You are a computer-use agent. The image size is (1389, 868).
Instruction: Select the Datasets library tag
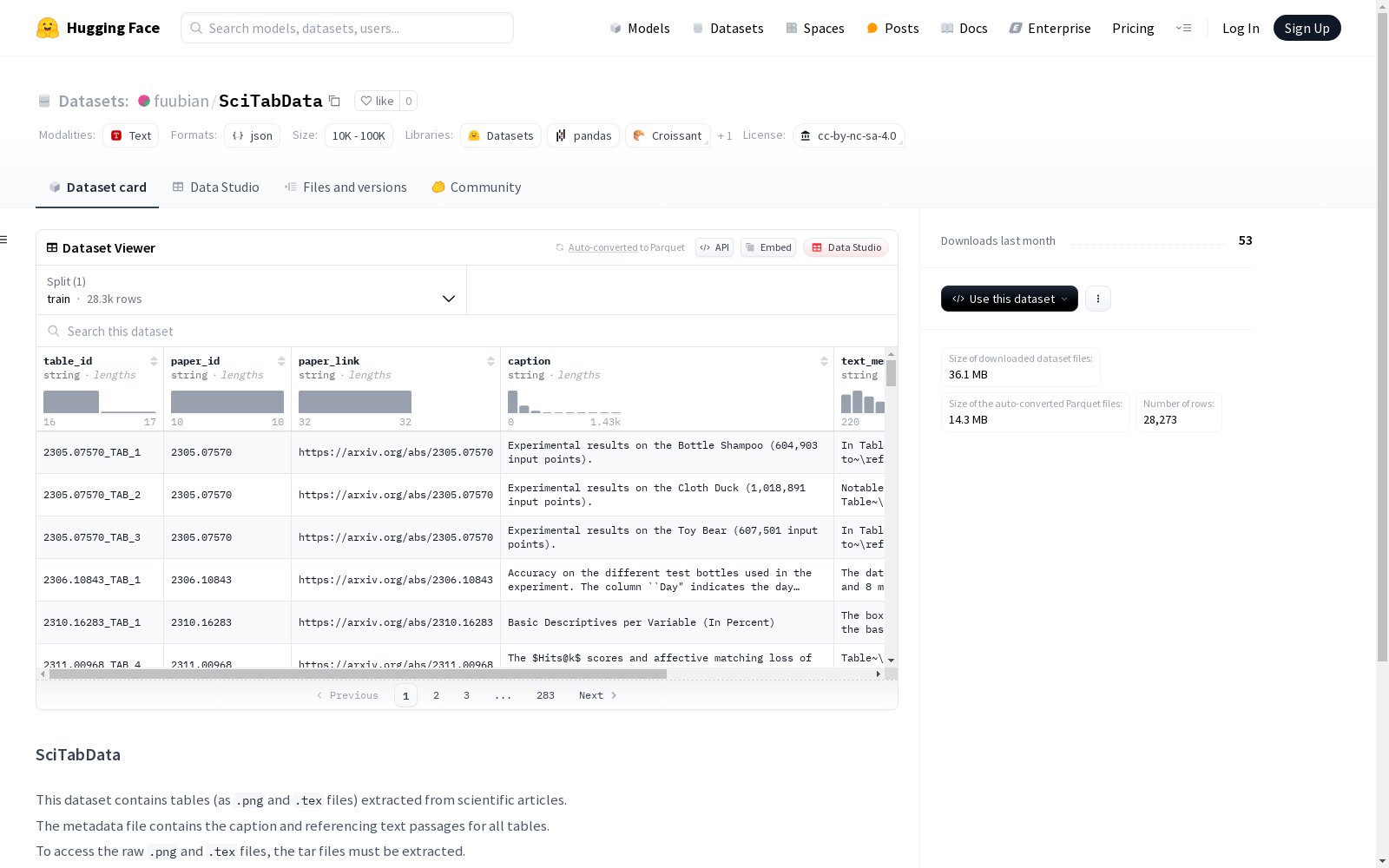[x=501, y=135]
